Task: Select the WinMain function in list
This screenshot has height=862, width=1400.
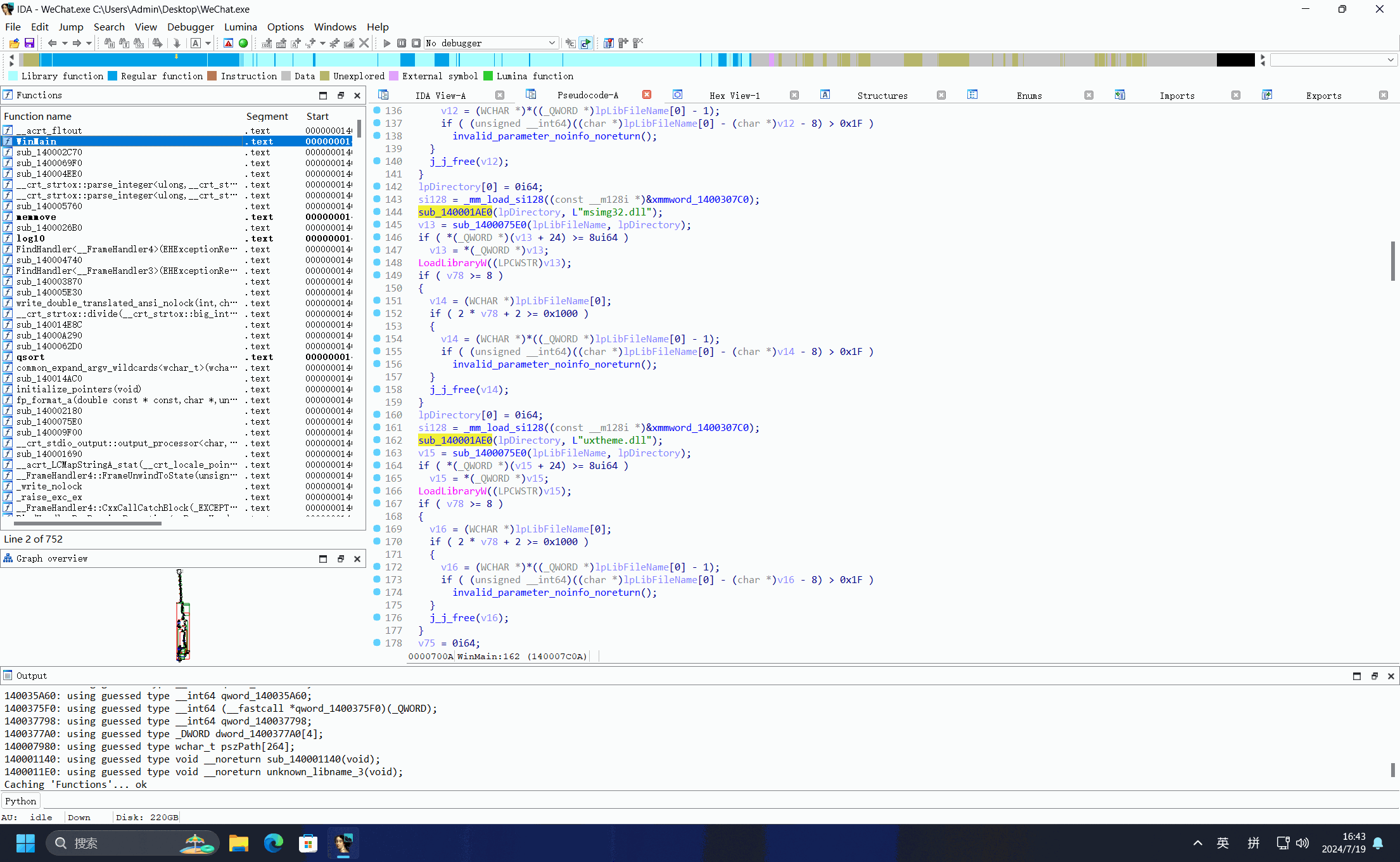Action: [37, 141]
